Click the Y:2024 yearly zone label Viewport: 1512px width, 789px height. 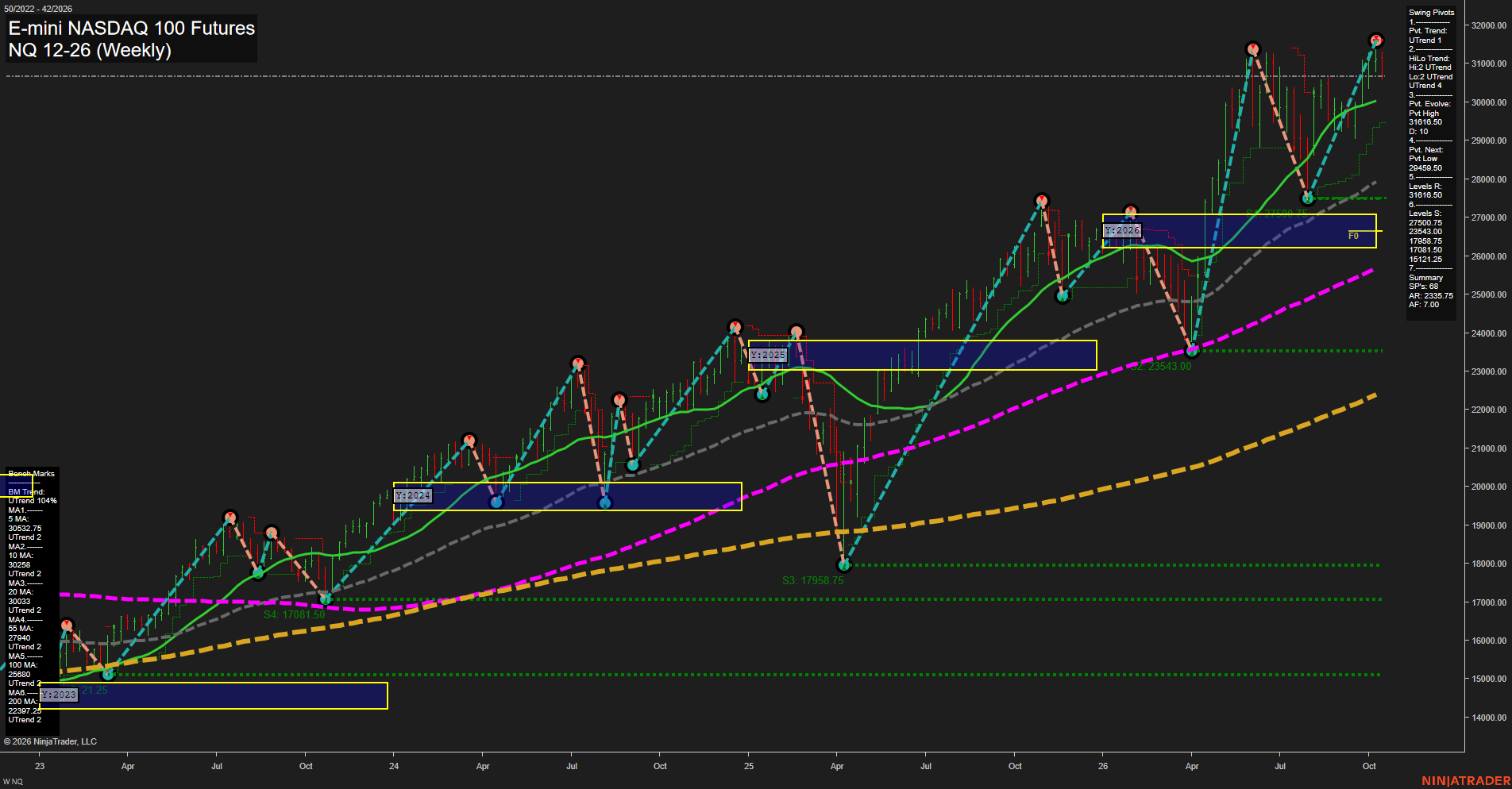pyautogui.click(x=413, y=495)
